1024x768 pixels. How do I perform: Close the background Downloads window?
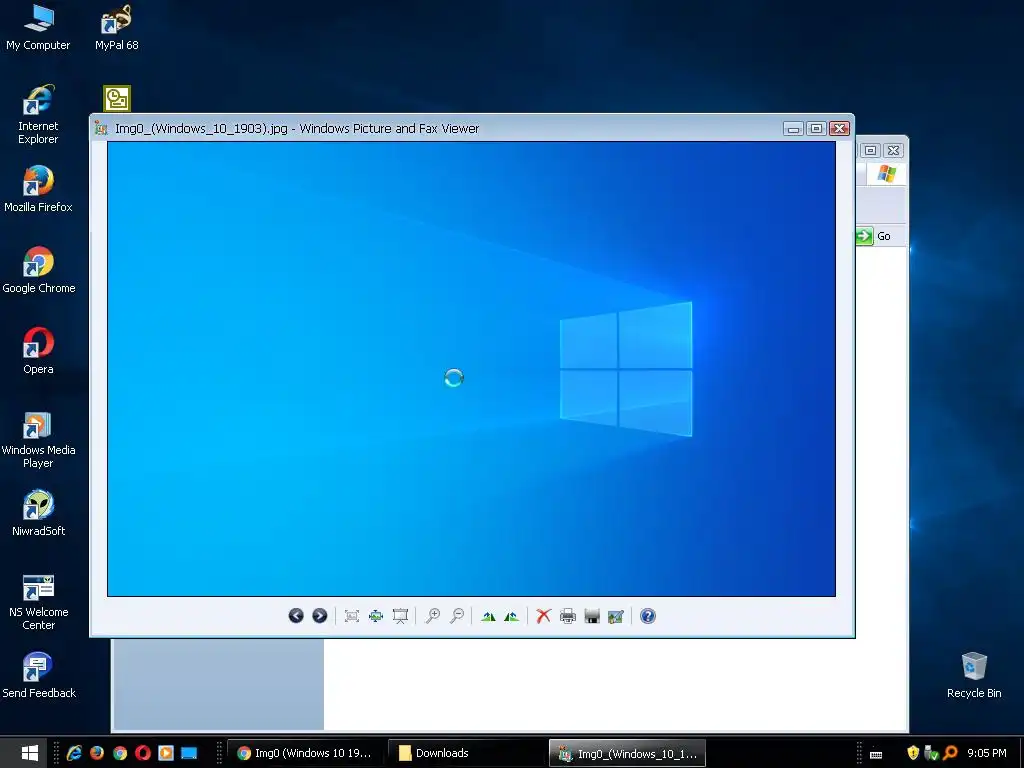[x=893, y=150]
